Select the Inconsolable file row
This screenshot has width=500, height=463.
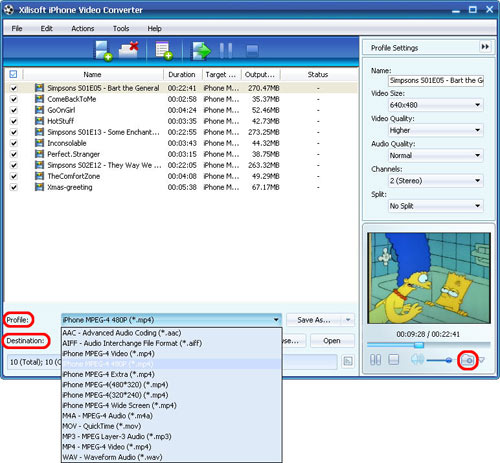(x=181, y=143)
